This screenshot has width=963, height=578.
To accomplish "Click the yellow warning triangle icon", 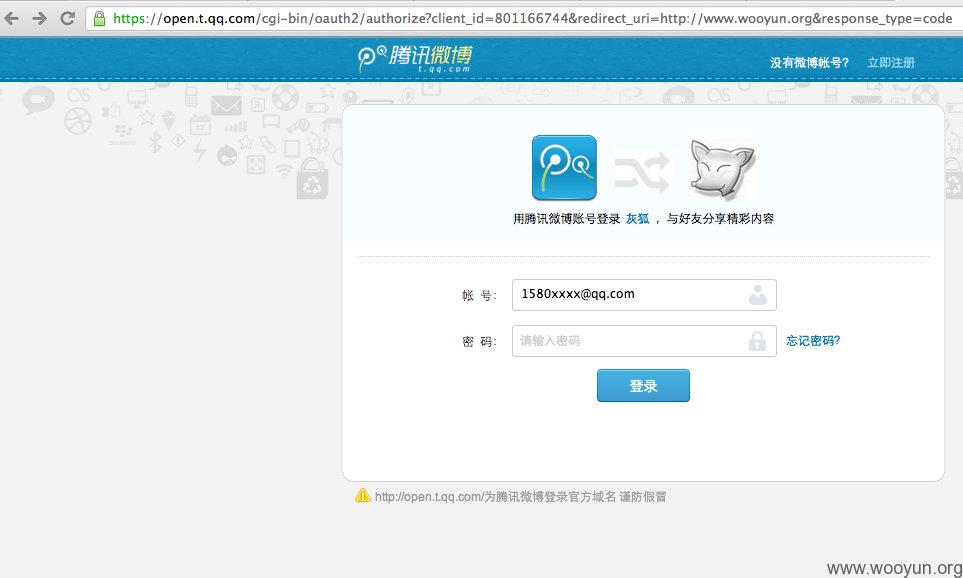I will [363, 495].
